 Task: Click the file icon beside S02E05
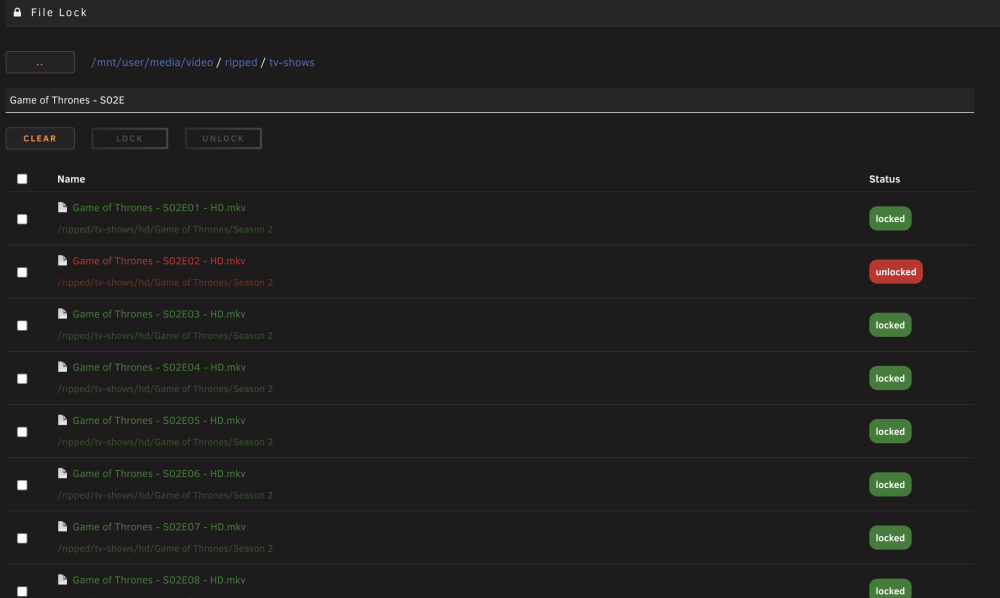click(x=62, y=420)
